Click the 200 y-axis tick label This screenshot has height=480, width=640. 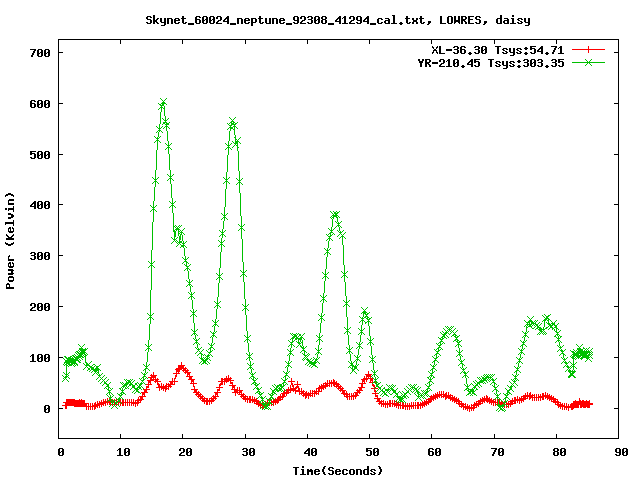[40, 307]
